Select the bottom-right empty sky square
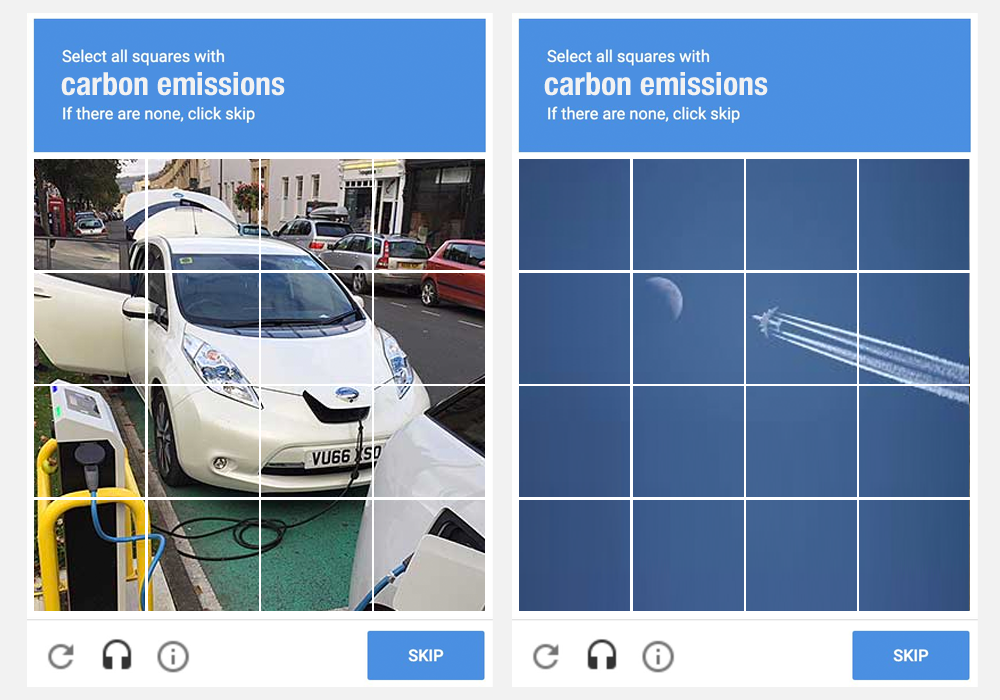 (x=914, y=555)
